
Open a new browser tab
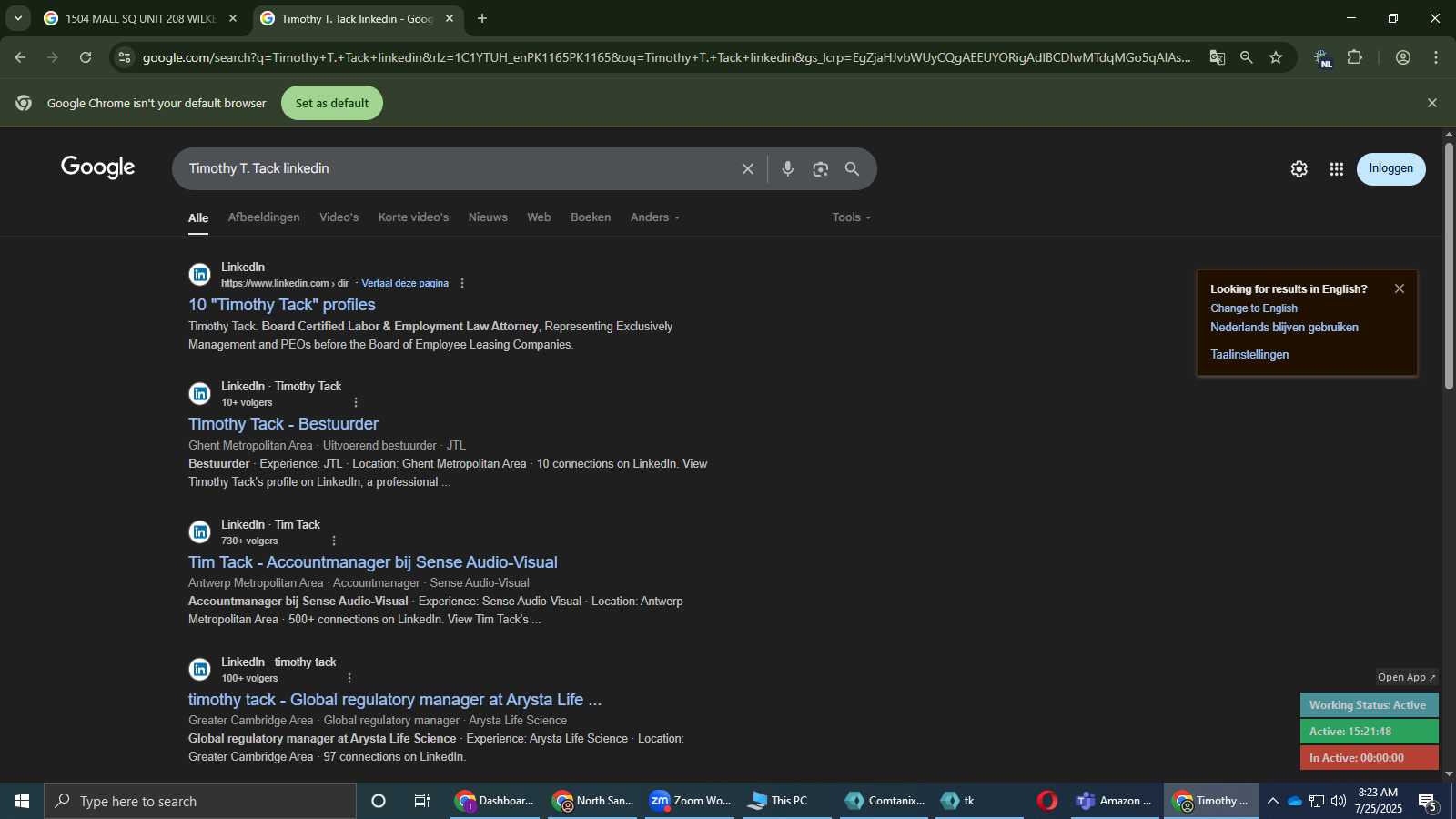(x=482, y=18)
